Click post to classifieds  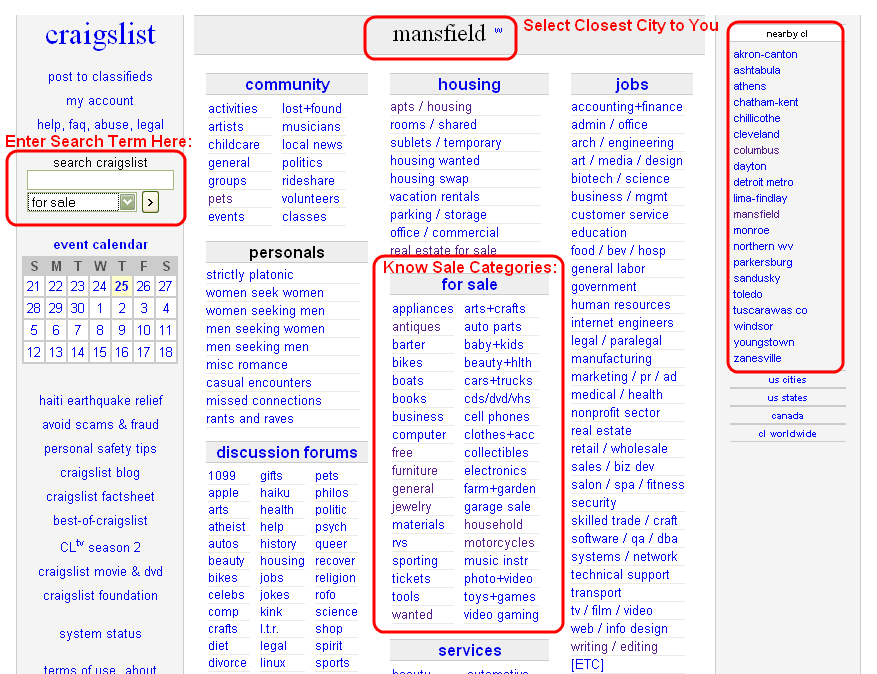[100, 77]
